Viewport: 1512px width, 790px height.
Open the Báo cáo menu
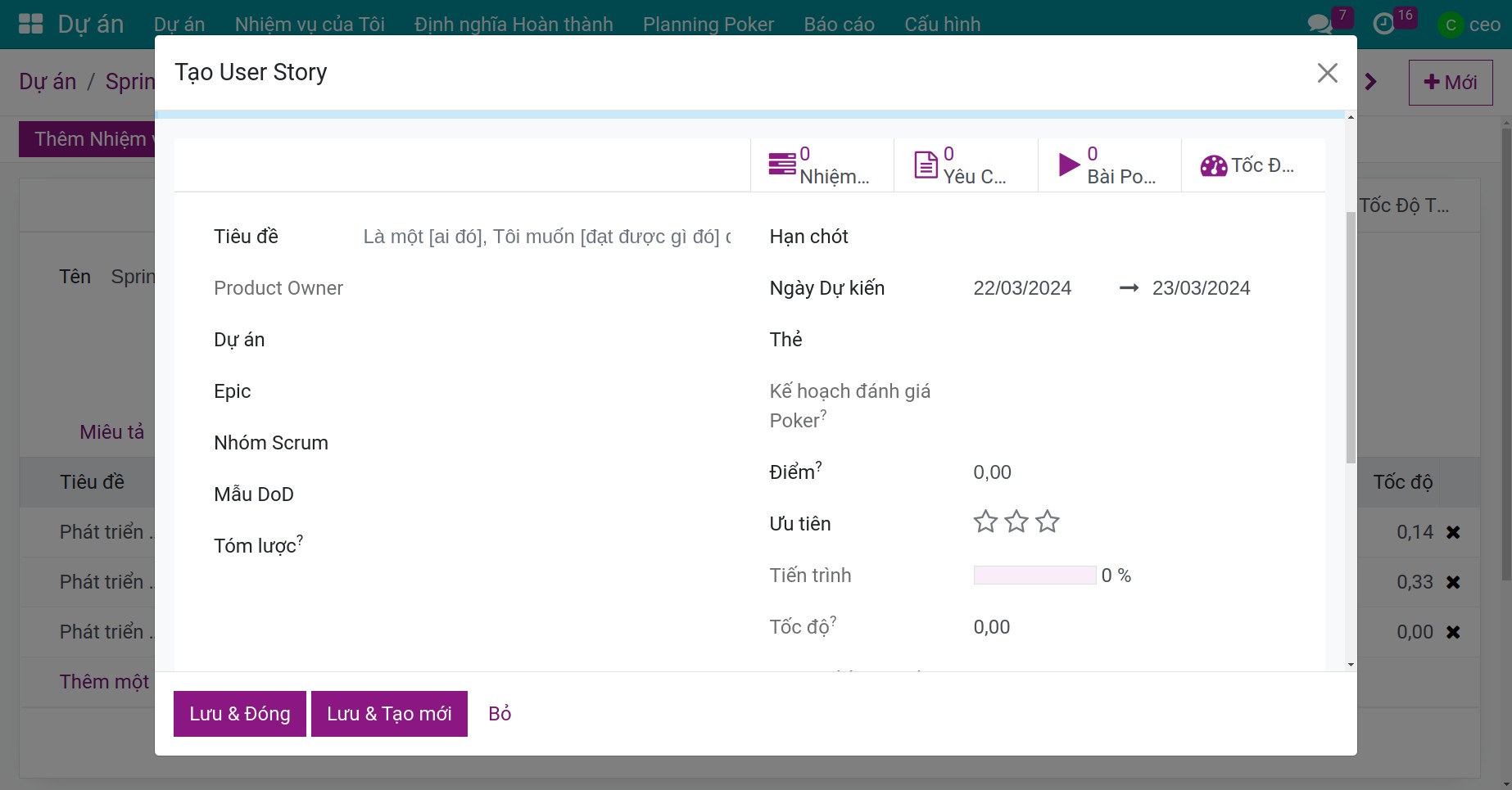tap(839, 25)
